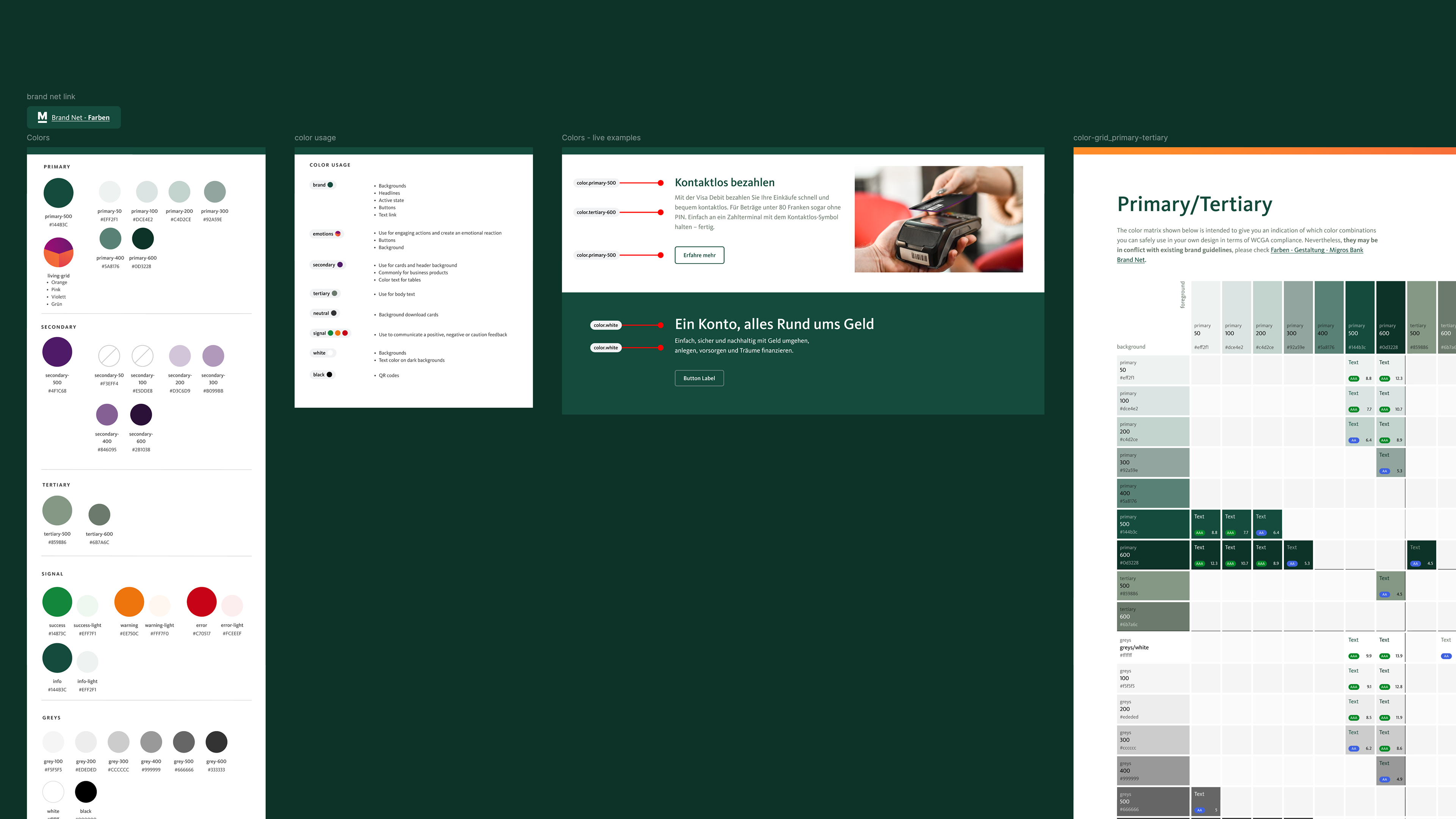Click the signal tag with three dots
This screenshot has width=1456, height=819.
click(x=330, y=333)
